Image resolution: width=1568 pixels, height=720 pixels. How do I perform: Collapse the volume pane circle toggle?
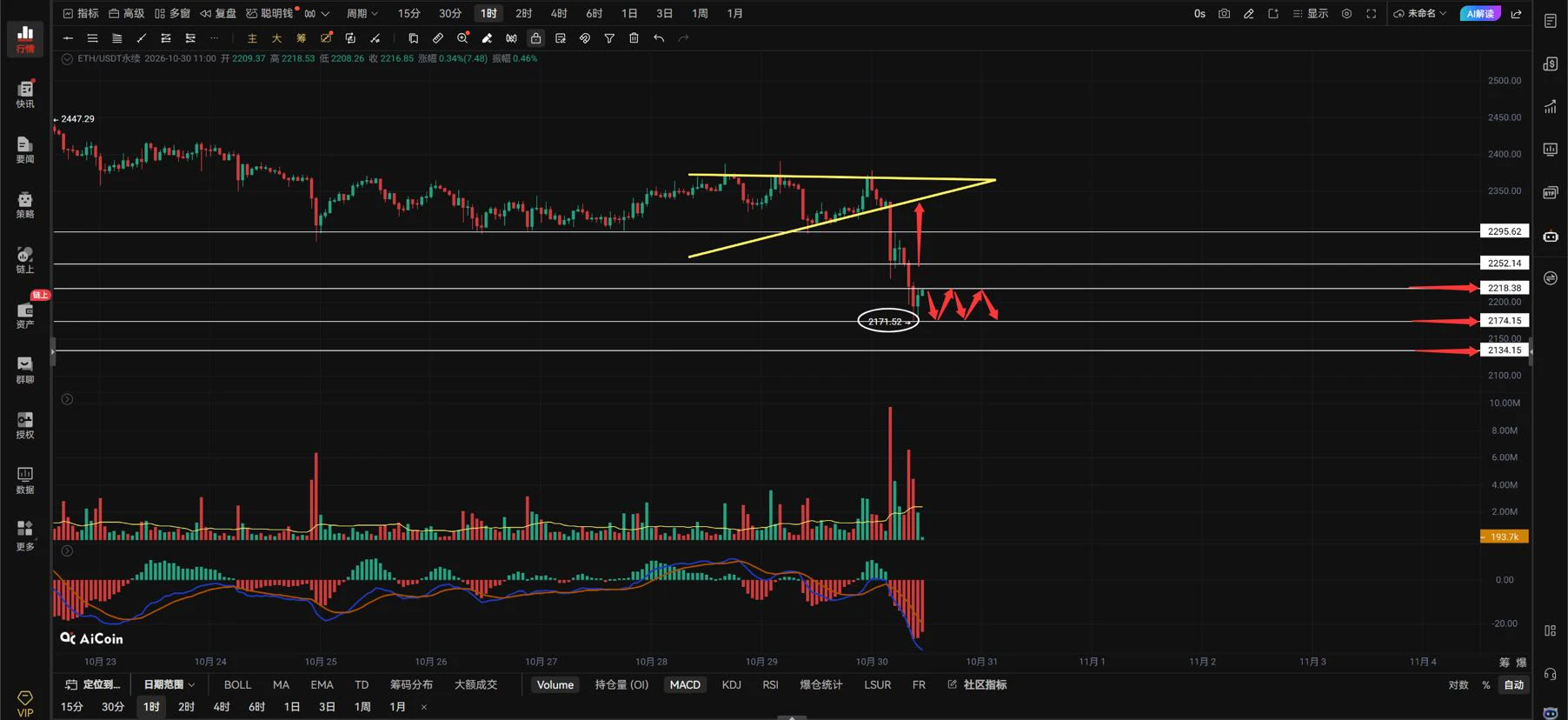point(67,399)
